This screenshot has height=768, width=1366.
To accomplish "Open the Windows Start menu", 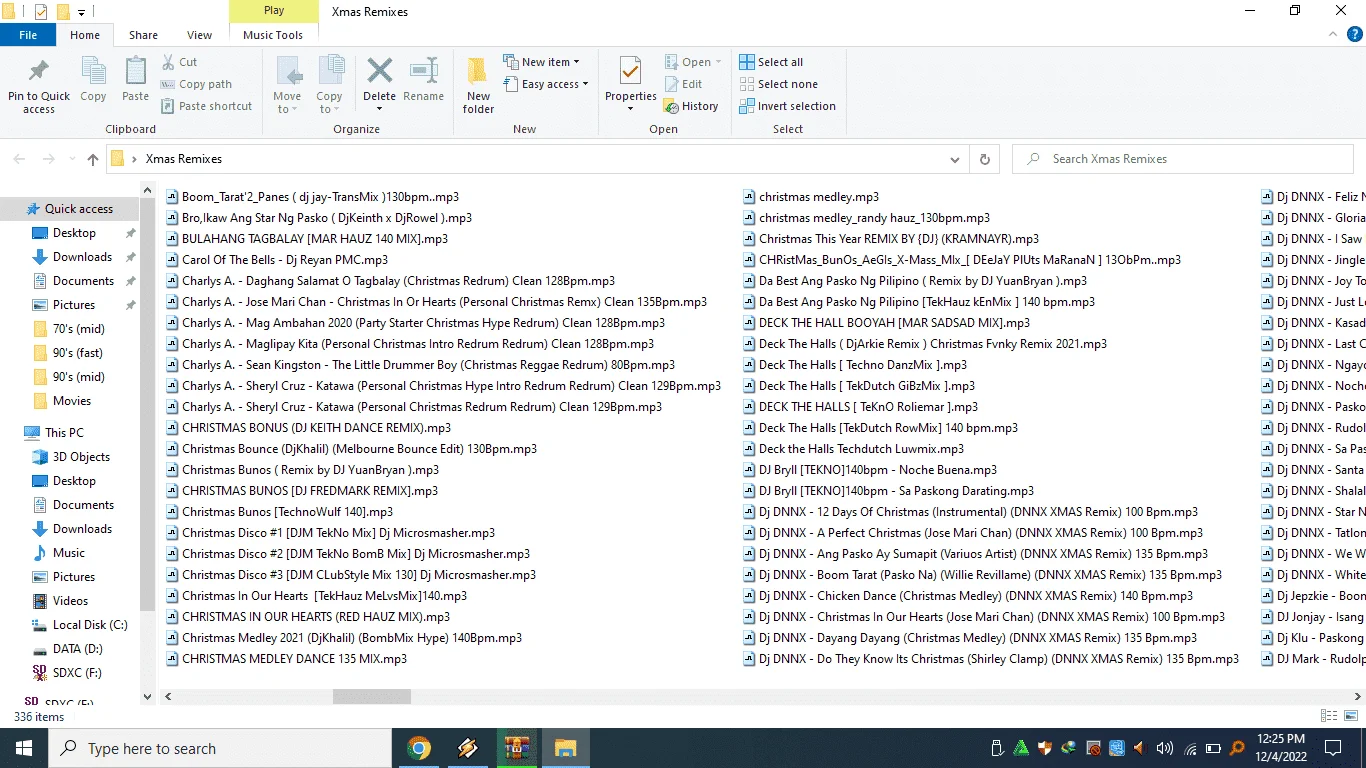I will 24,748.
